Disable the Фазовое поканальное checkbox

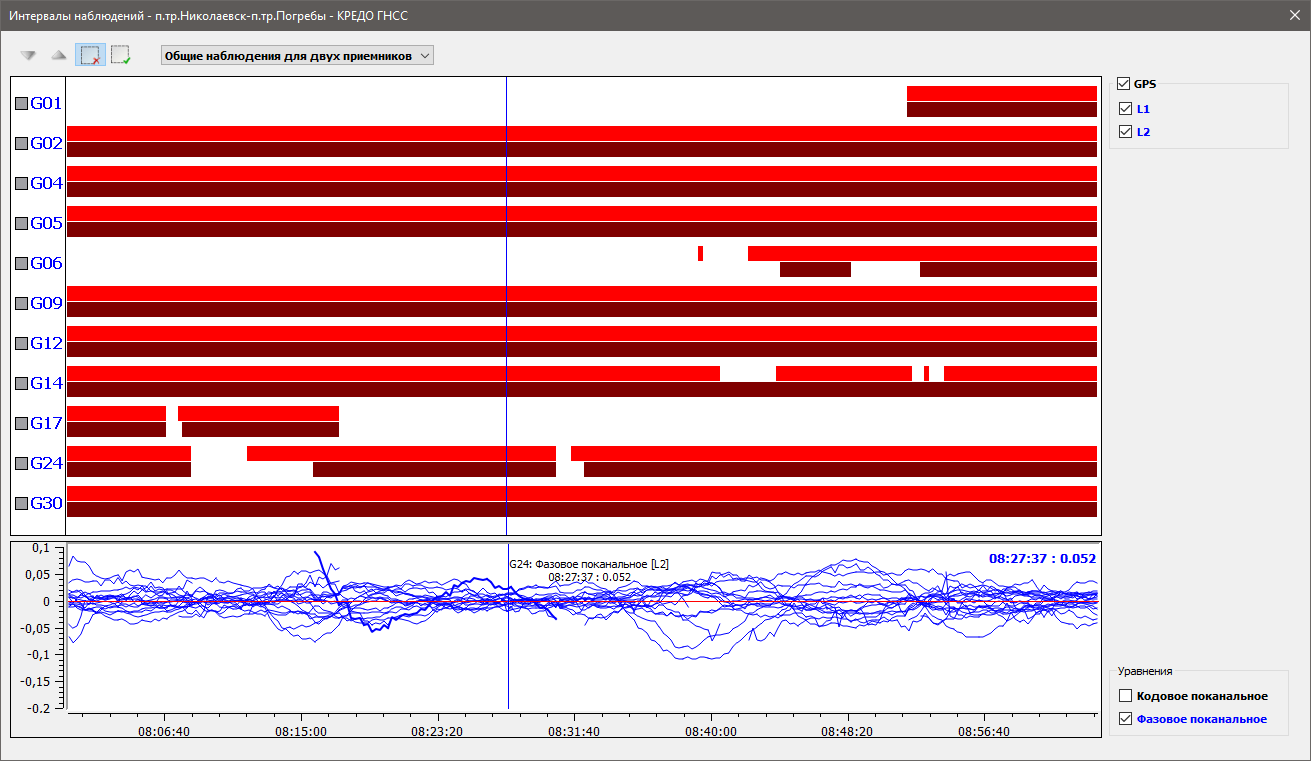pyautogui.click(x=1126, y=719)
